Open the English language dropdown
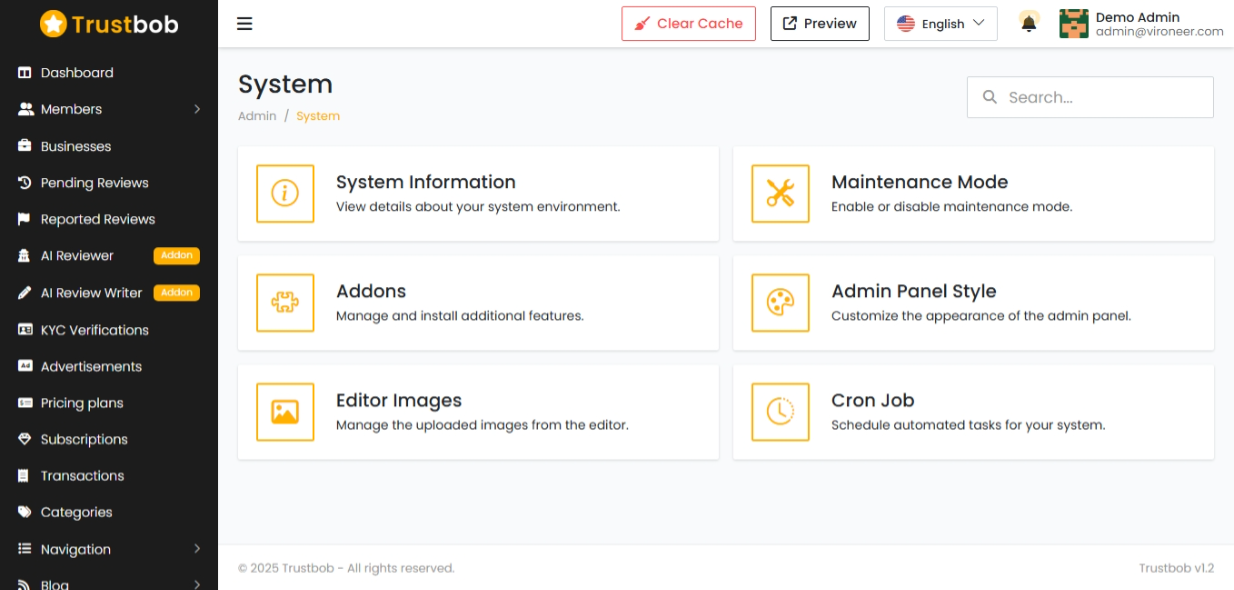Screen dimensions: 1234x590 (940, 24)
